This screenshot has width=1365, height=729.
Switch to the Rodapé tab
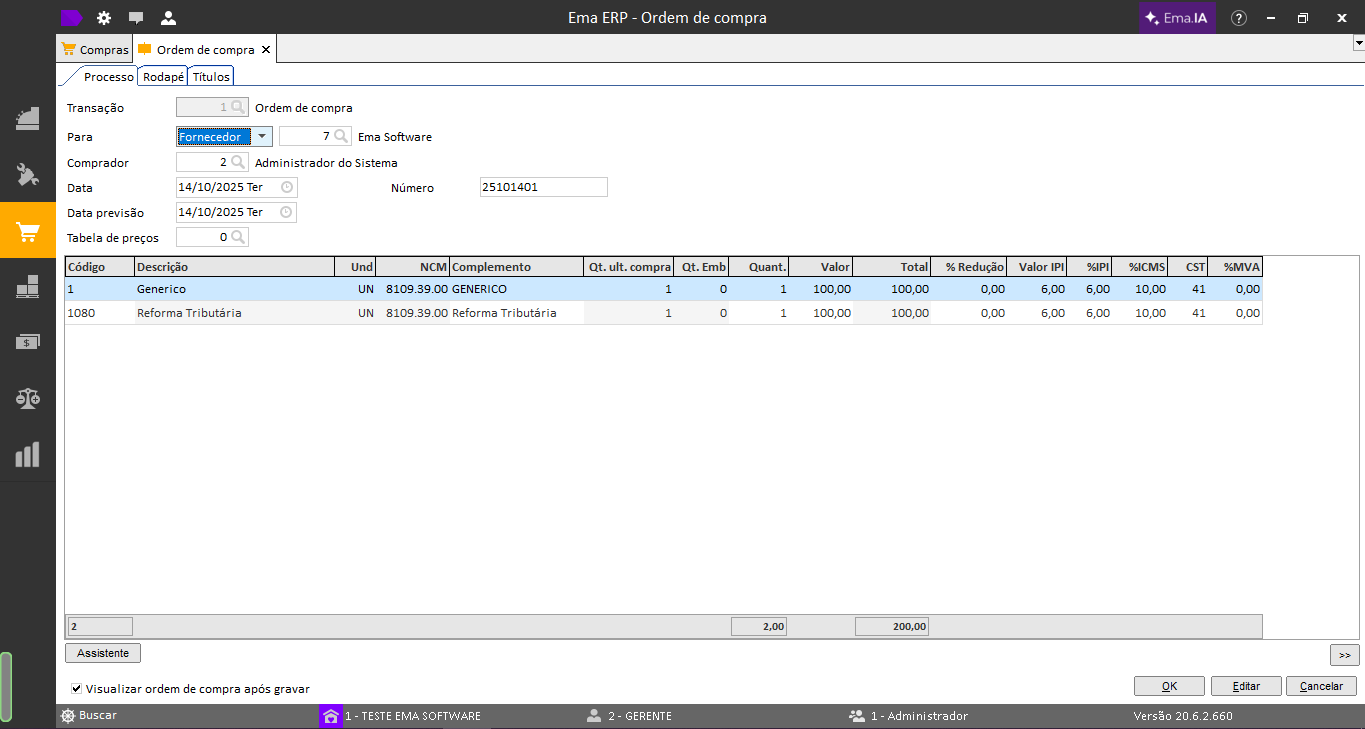(x=163, y=77)
